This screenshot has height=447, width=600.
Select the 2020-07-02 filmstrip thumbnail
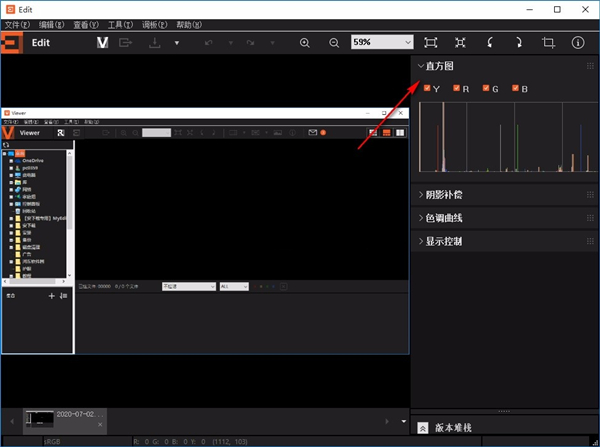point(64,419)
